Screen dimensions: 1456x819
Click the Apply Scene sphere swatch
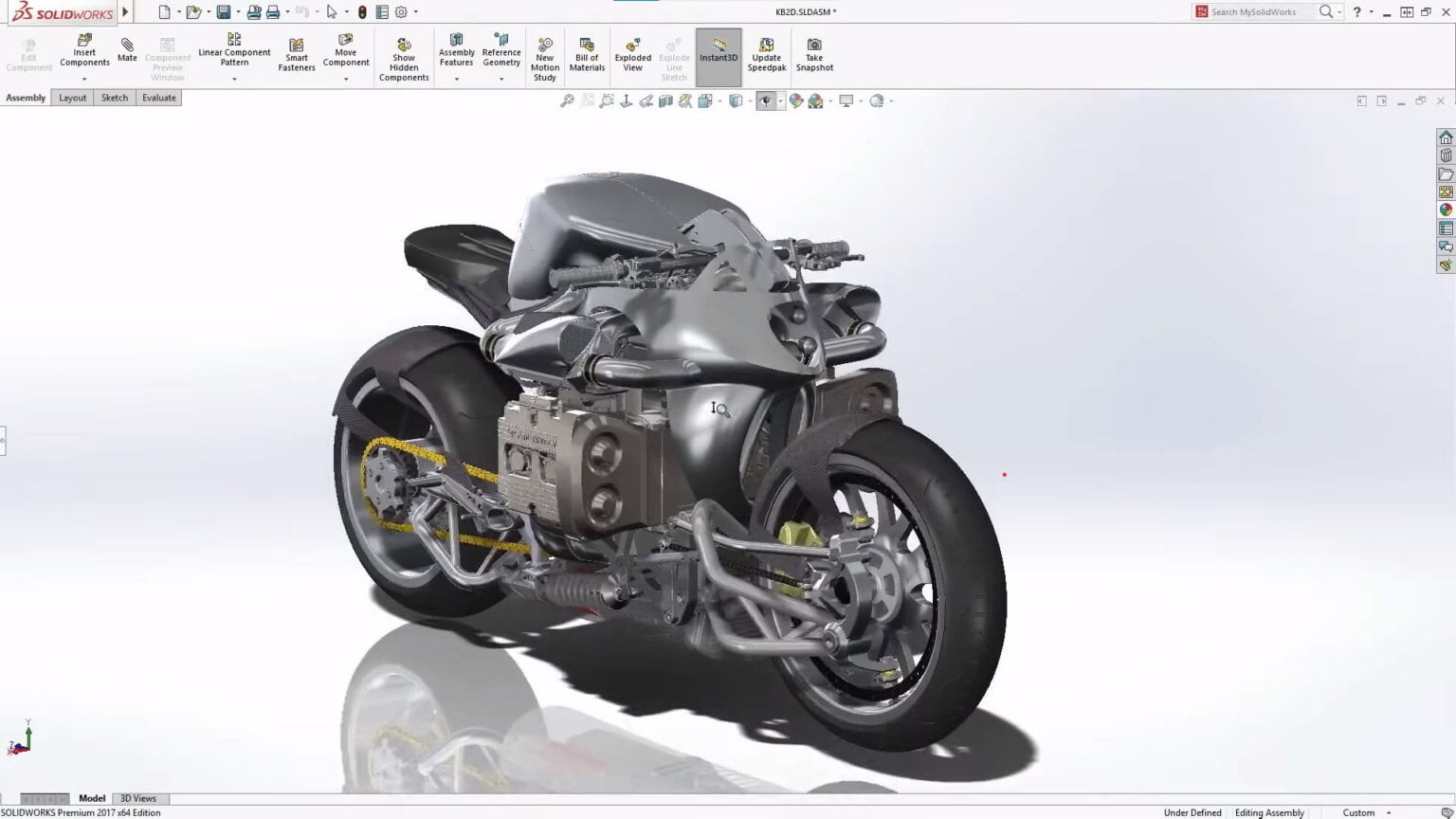(x=813, y=100)
